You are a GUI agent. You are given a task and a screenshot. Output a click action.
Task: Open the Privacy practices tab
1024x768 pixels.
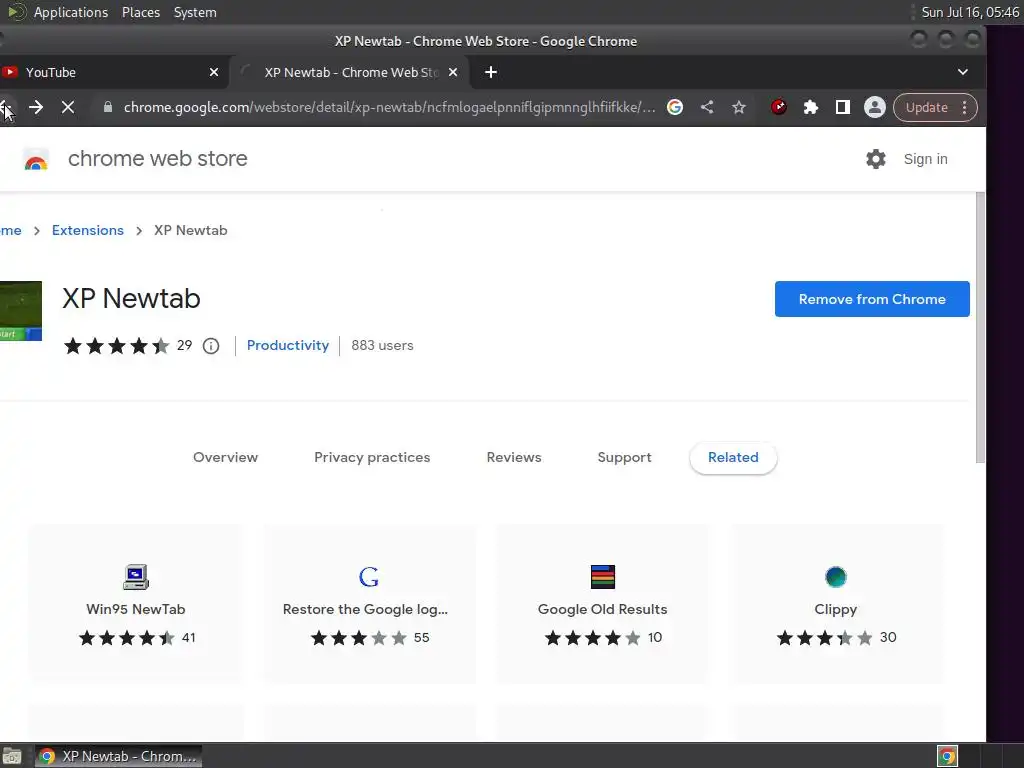pyautogui.click(x=372, y=457)
